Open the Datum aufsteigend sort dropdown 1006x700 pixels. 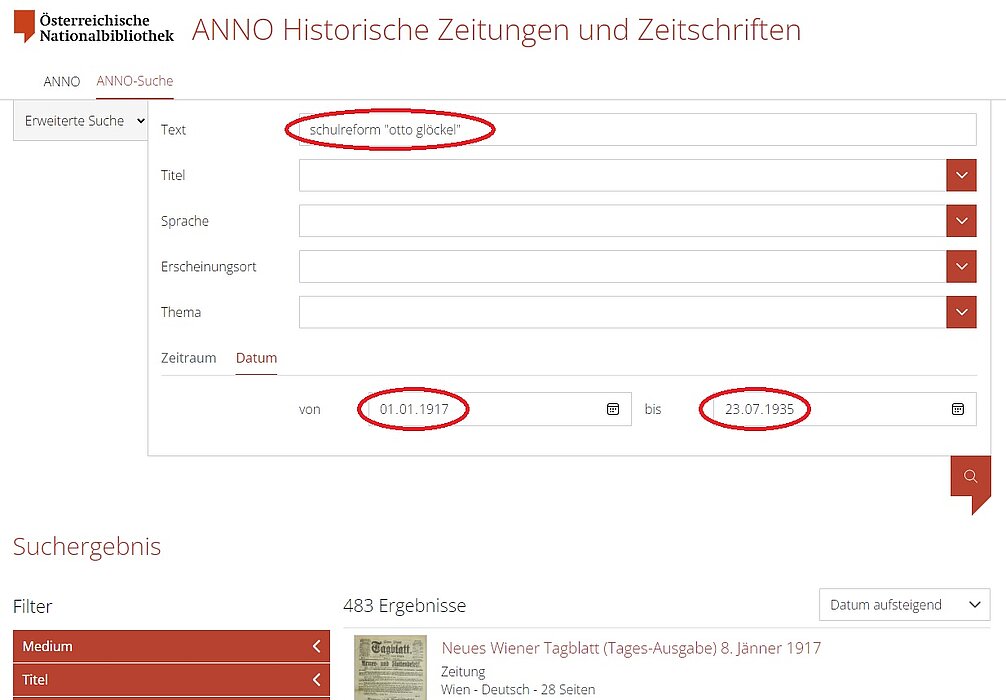click(x=905, y=605)
